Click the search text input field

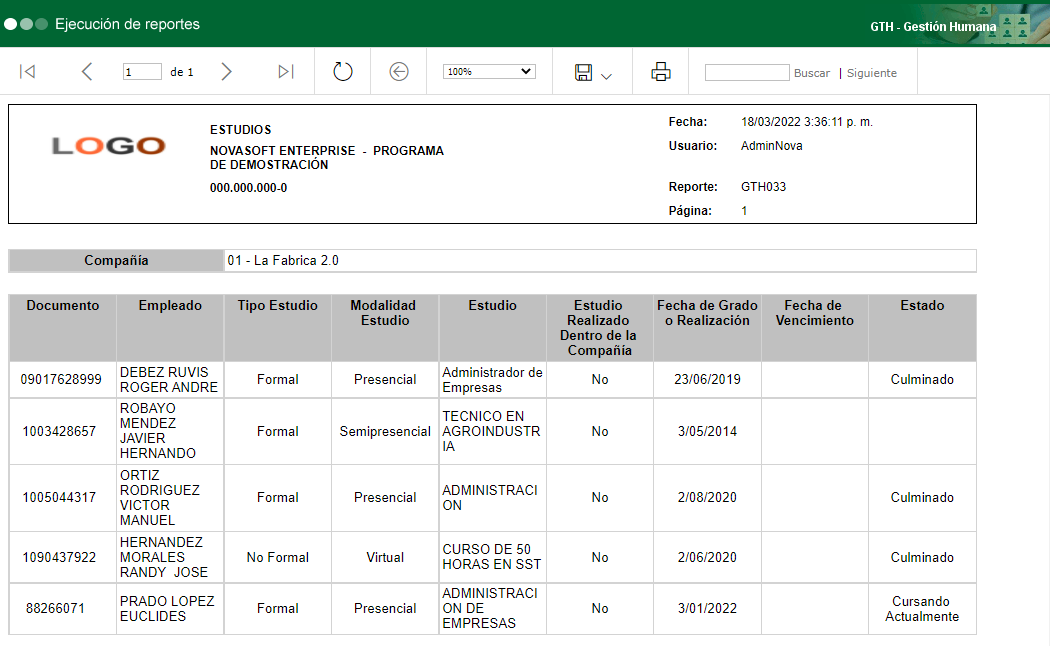[x=747, y=72]
